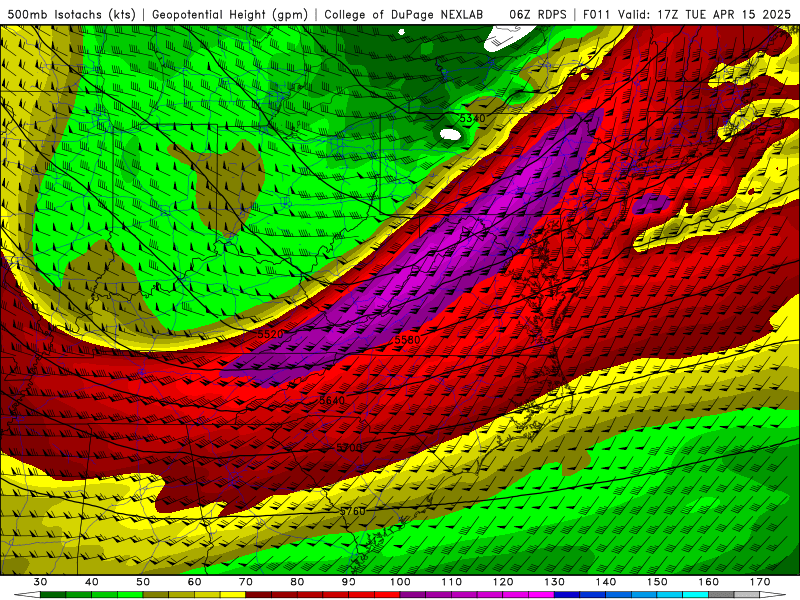This screenshot has height=600, width=800.
Task: Click the 5640 height contour label
Action: pos(332,401)
